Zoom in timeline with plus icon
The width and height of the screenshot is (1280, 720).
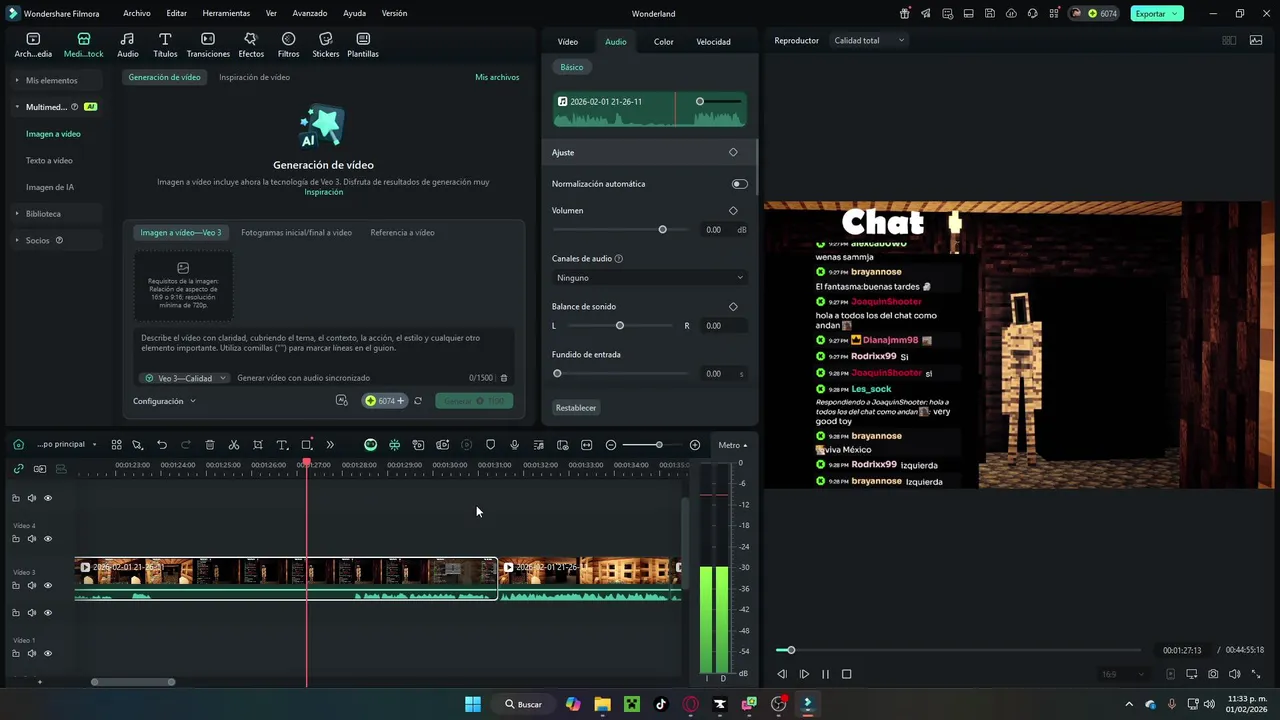tap(695, 445)
